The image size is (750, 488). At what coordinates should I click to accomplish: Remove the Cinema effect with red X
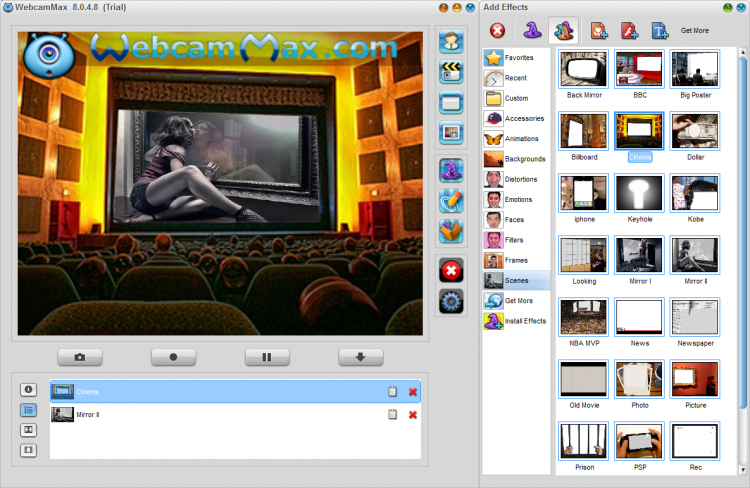pyautogui.click(x=413, y=392)
